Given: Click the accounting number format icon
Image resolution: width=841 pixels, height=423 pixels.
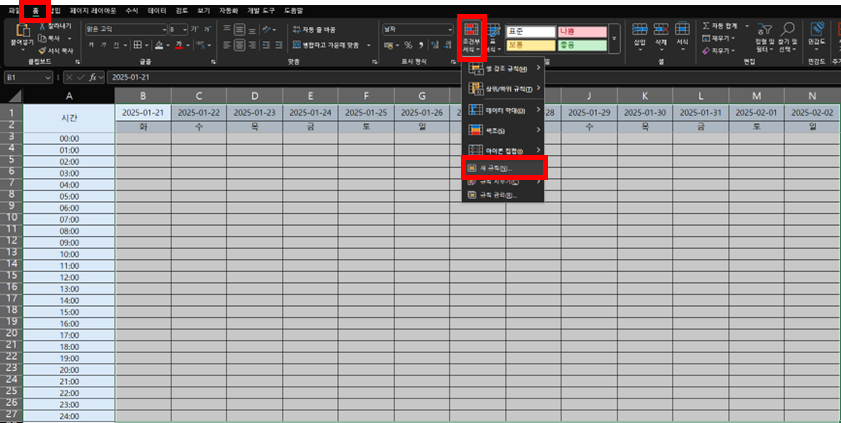Looking at the screenshot, I should (x=389, y=45).
